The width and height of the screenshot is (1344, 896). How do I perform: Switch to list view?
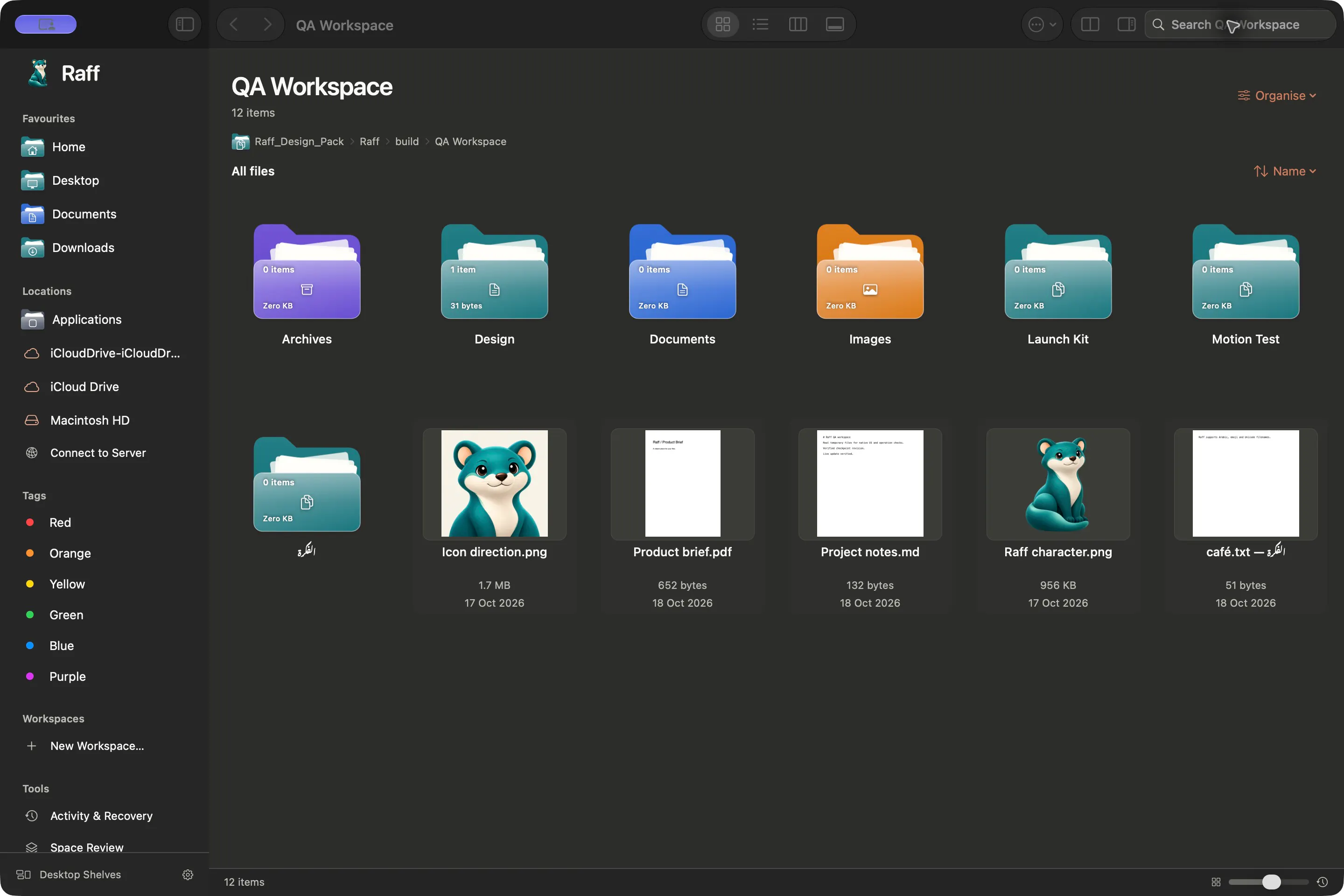point(760,25)
